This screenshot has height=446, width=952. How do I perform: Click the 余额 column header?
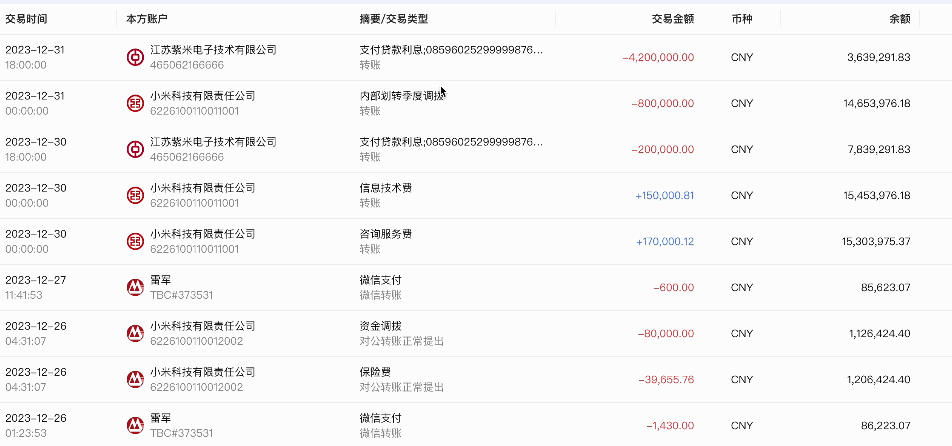point(899,19)
